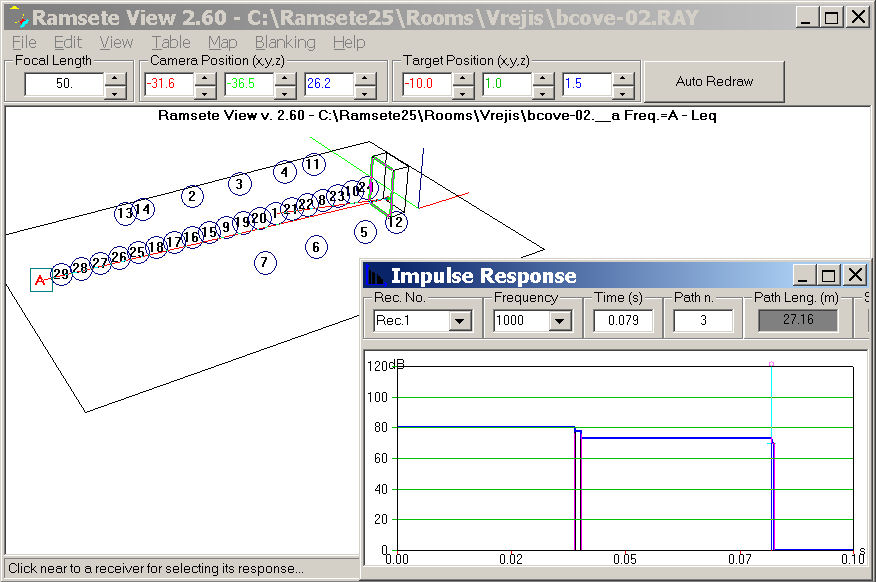Click Target Position z field showing 1.5
This screenshot has height=582, width=876.
click(x=587, y=84)
